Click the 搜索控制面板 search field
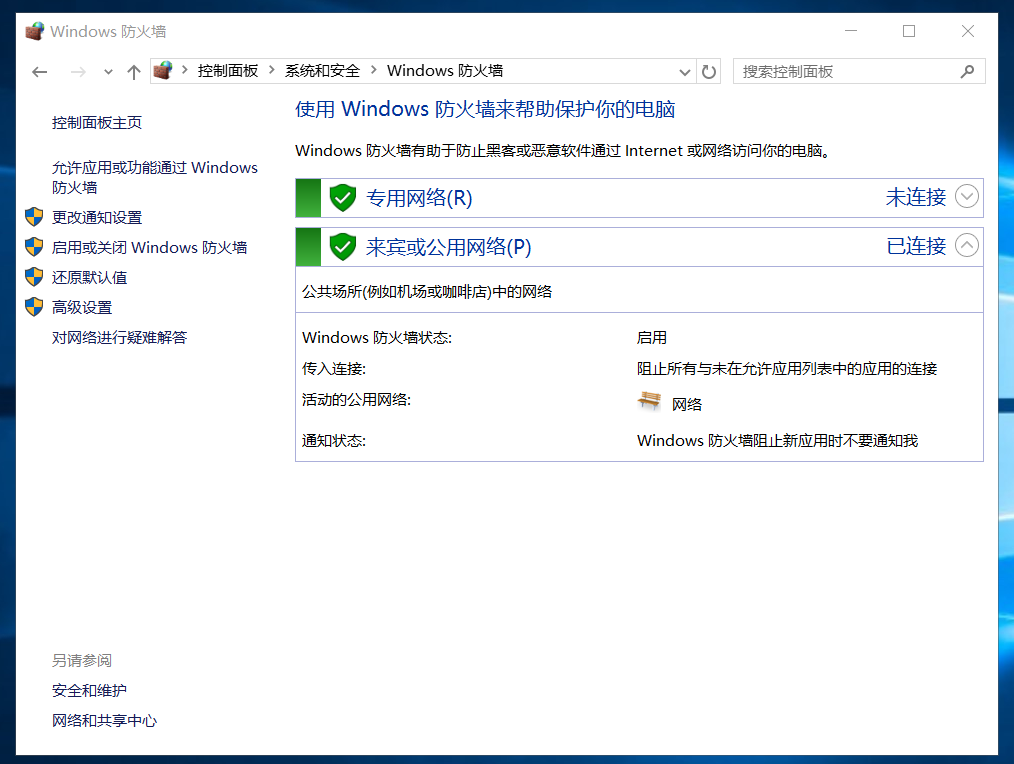This screenshot has width=1014, height=764. (x=845, y=71)
